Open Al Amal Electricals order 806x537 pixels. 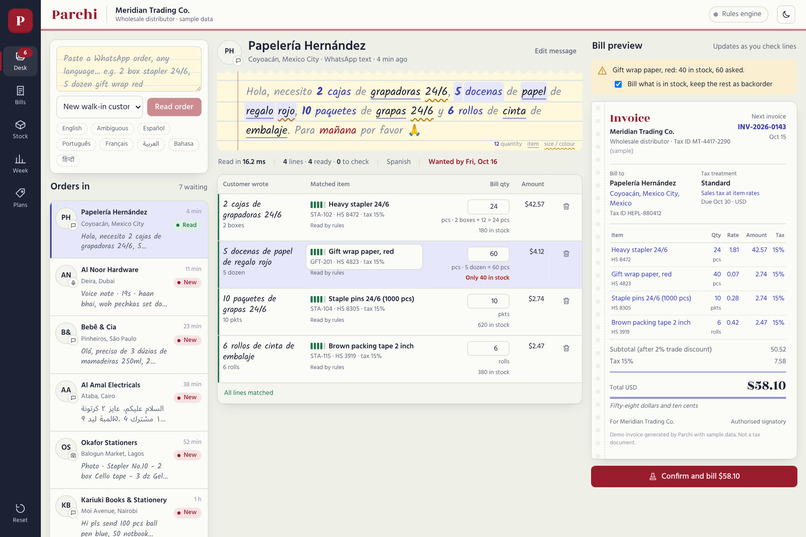129,403
